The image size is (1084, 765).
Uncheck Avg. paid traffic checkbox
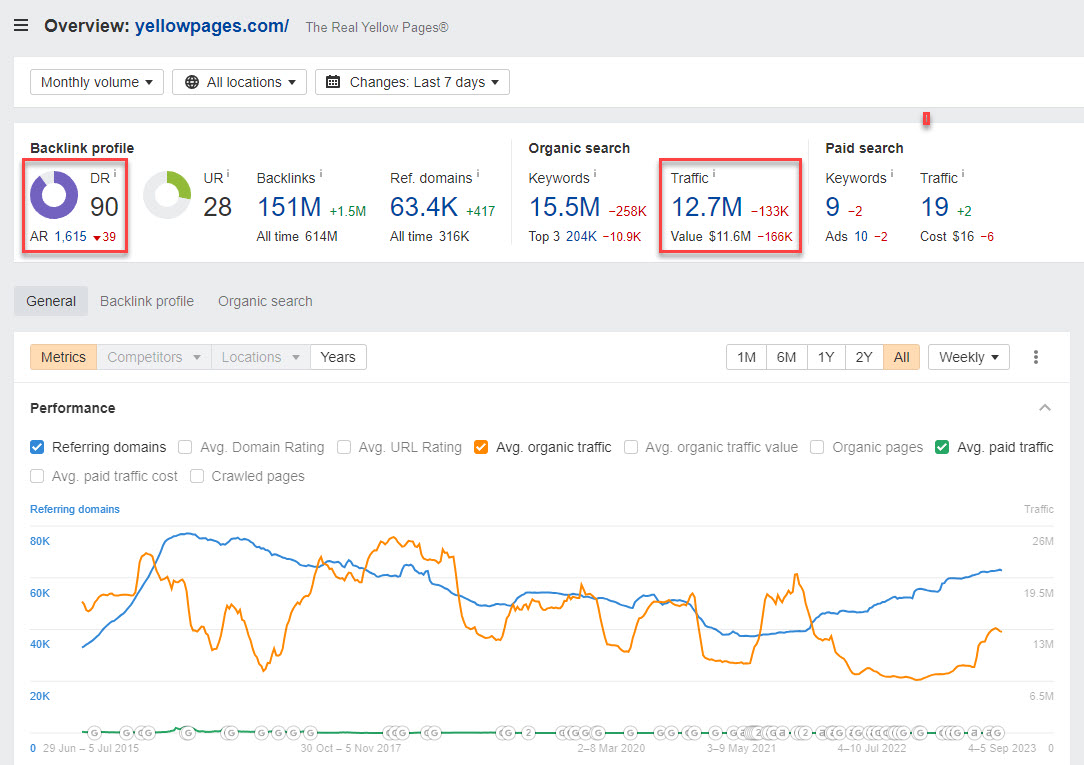[x=942, y=447]
